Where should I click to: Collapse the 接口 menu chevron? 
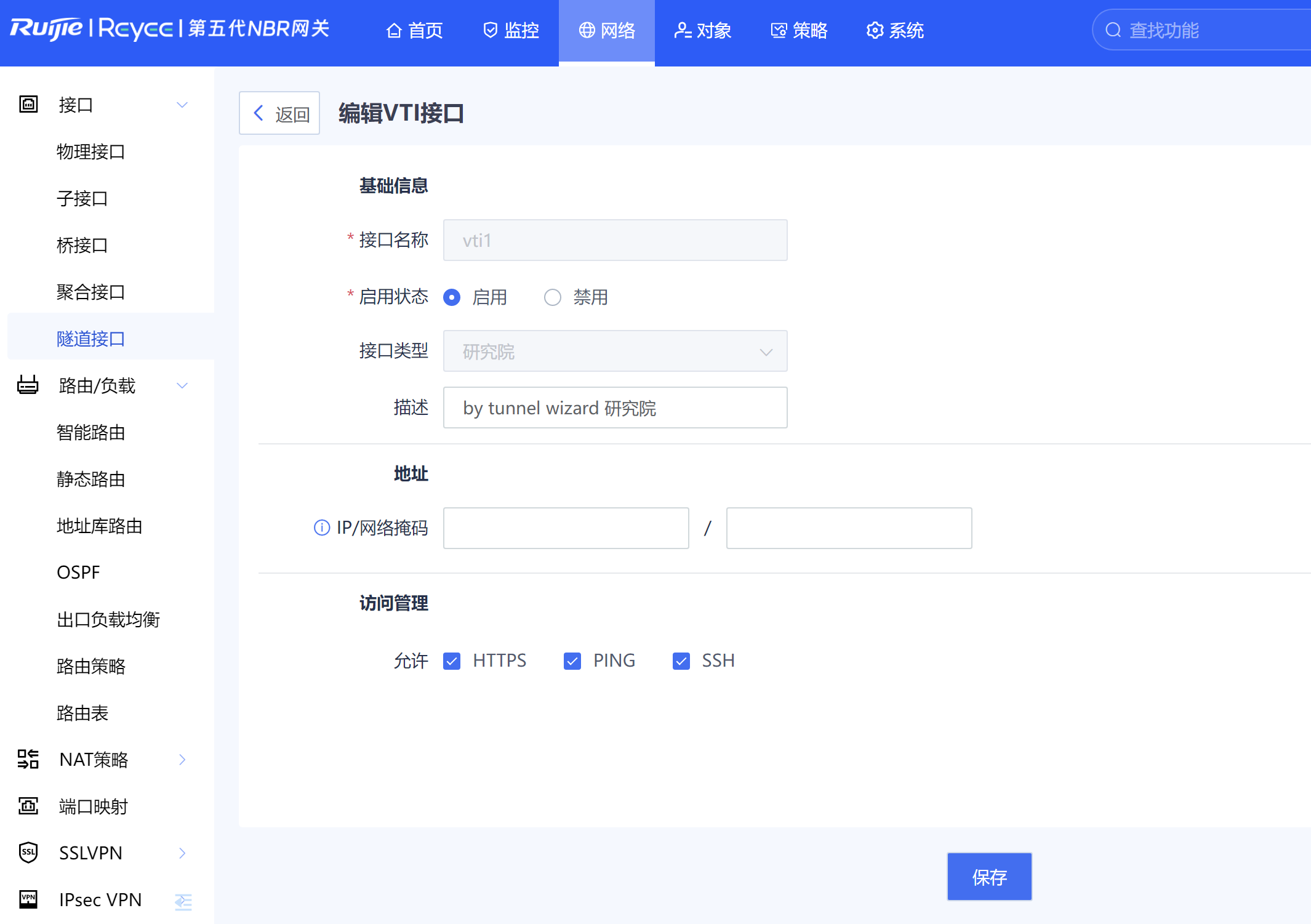click(x=182, y=105)
